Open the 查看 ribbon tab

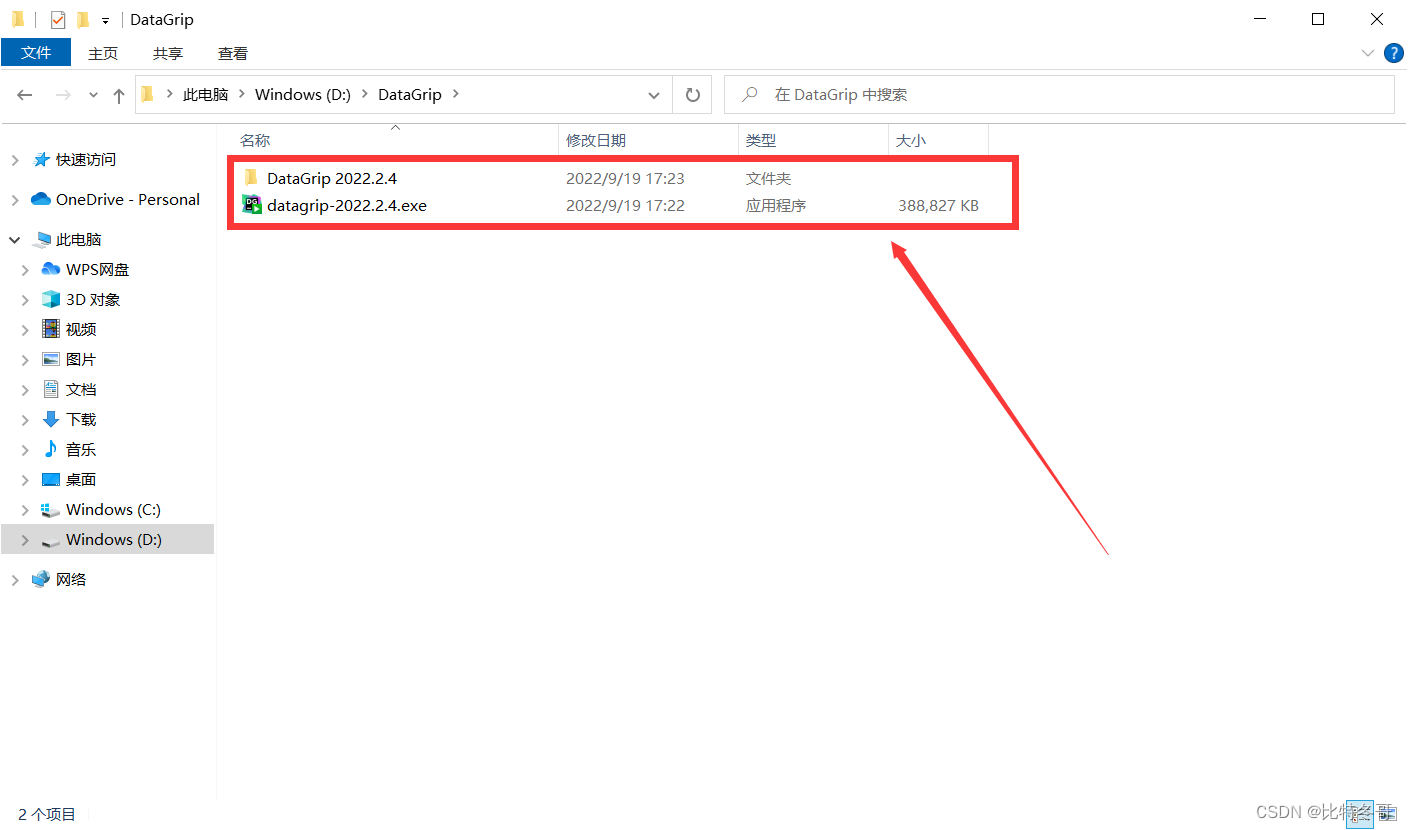pyautogui.click(x=233, y=53)
